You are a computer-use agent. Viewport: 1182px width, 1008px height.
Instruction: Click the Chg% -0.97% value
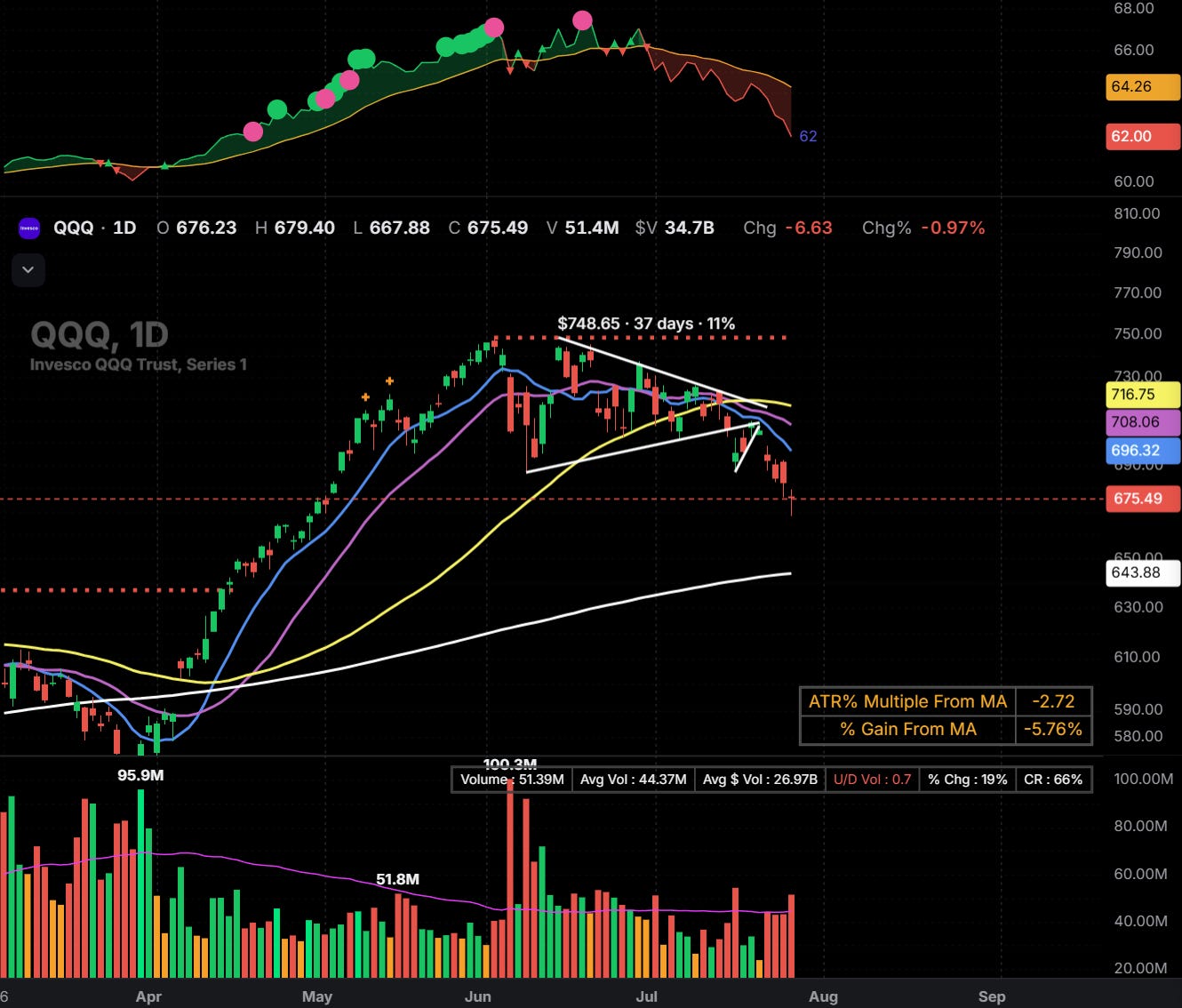[923, 228]
